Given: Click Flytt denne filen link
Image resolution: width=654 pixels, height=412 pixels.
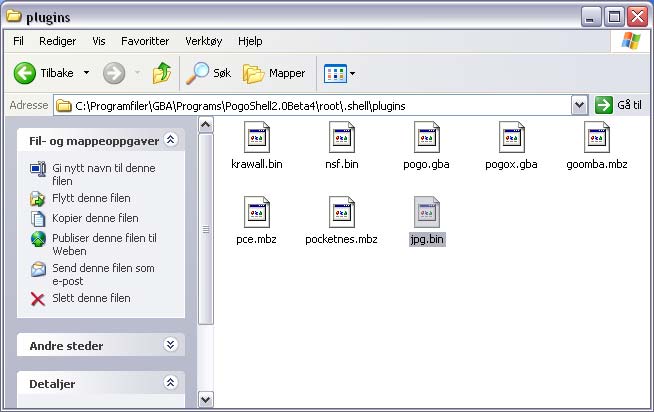Looking at the screenshot, I should coord(91,198).
